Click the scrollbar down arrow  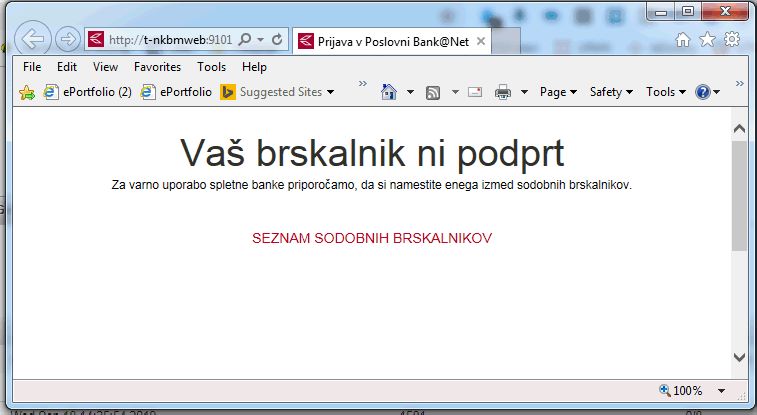click(739, 357)
